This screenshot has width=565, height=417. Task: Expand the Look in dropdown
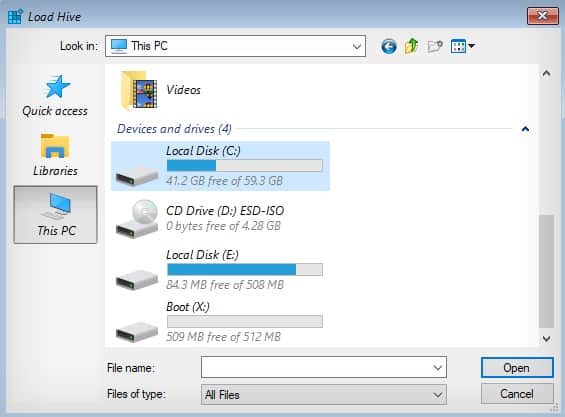(357, 46)
